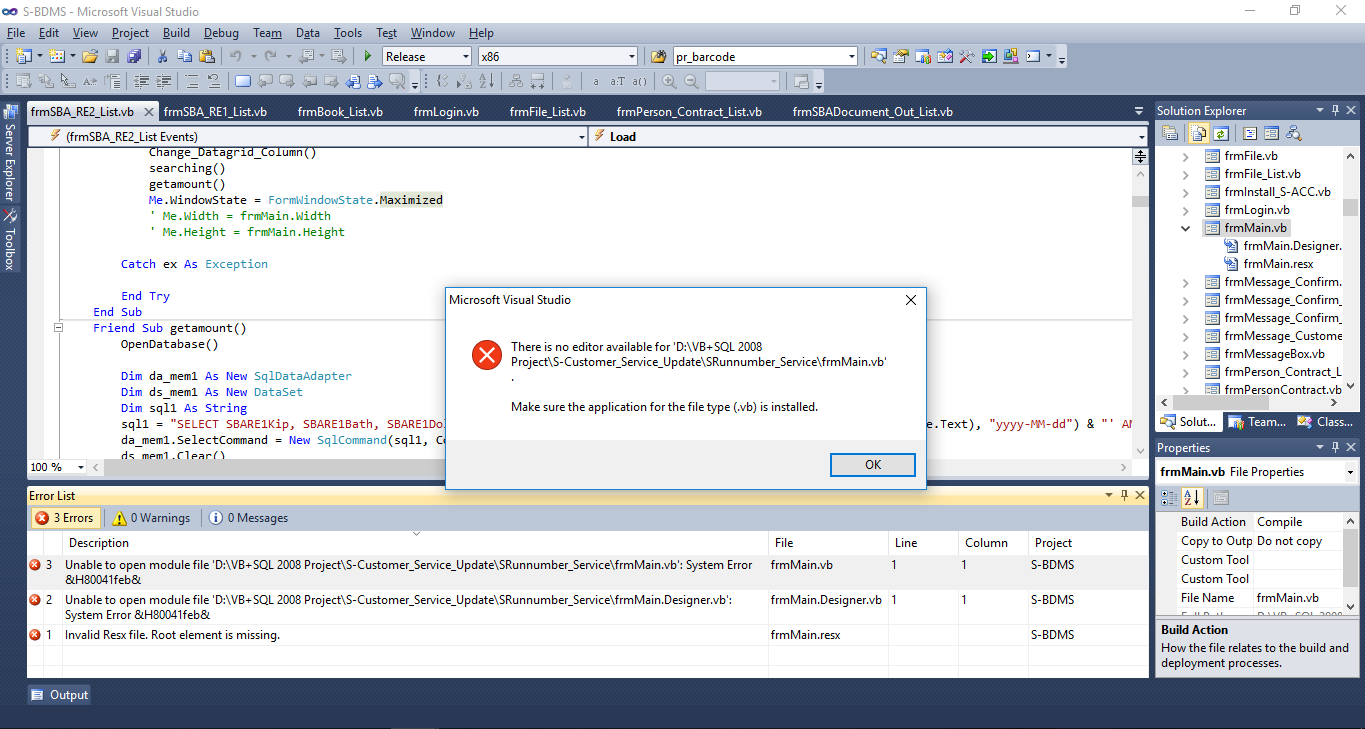Pin the Properties panel

(x=1333, y=447)
